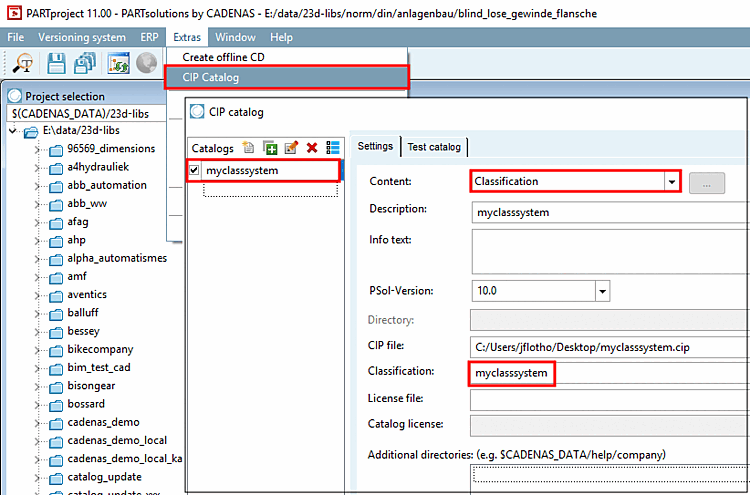This screenshot has height=495, width=750.
Task: Click the 'Directory:' label
Action: (391, 320)
